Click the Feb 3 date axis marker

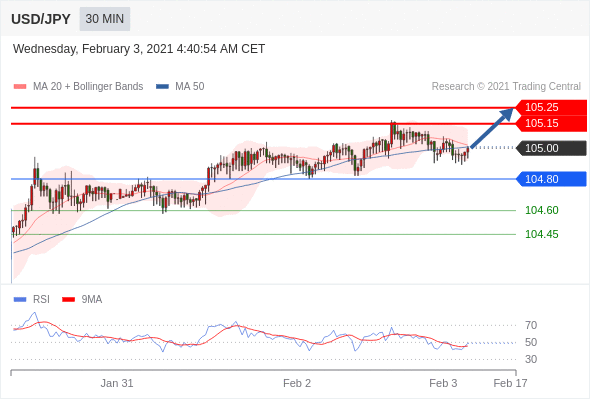(443, 383)
